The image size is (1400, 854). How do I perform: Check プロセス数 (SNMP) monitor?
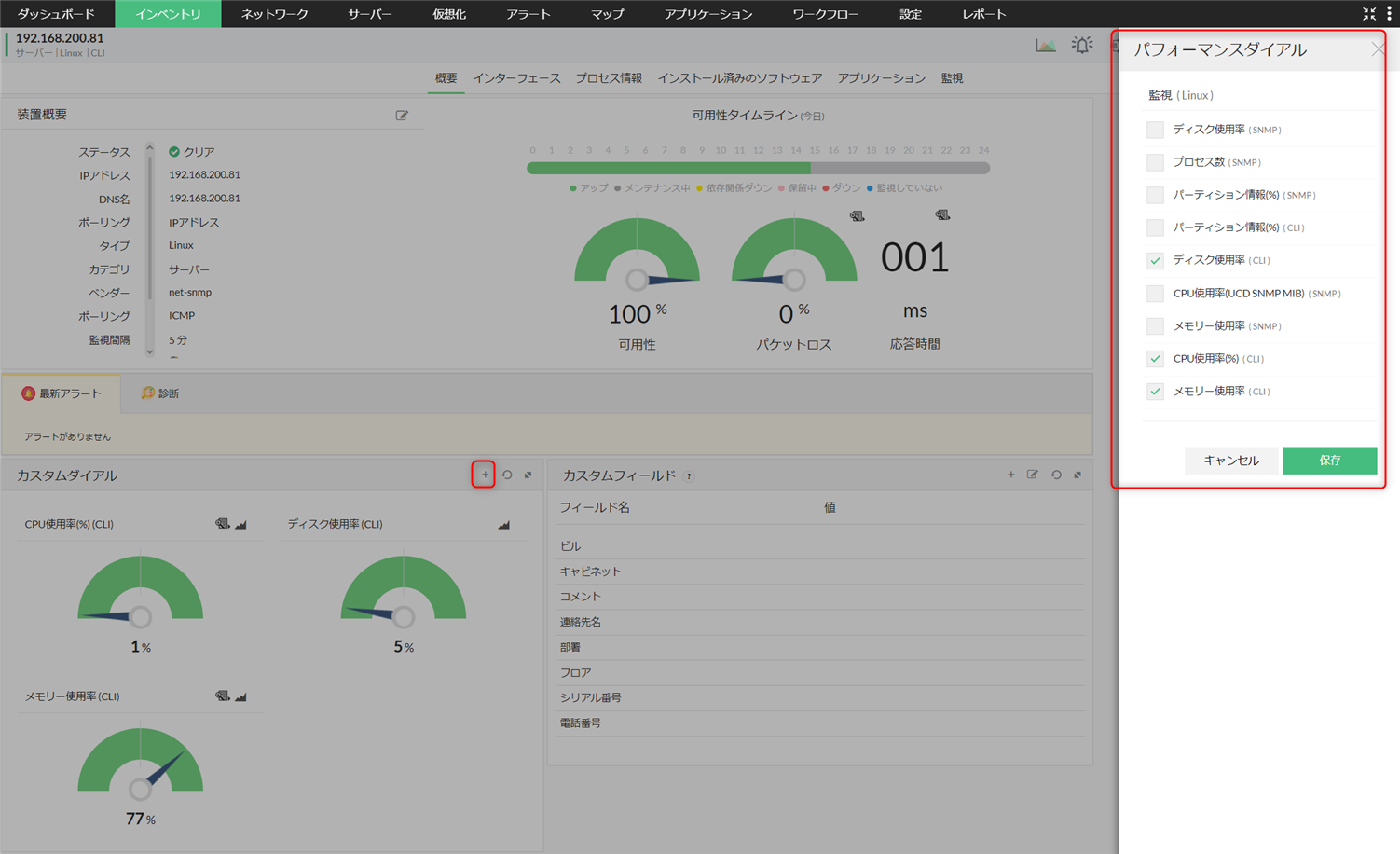click(1155, 162)
